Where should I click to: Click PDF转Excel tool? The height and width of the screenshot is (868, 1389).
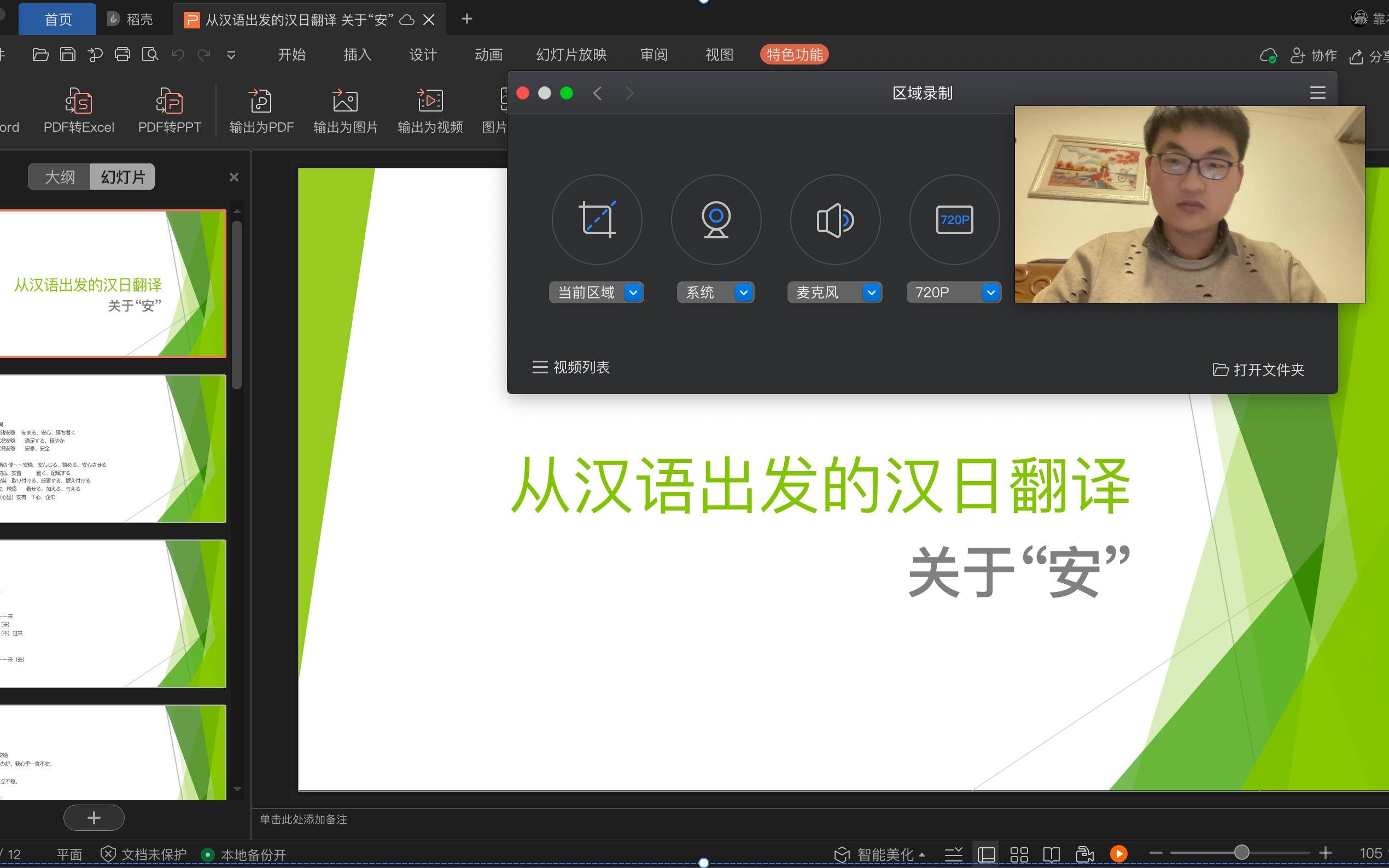(x=79, y=111)
